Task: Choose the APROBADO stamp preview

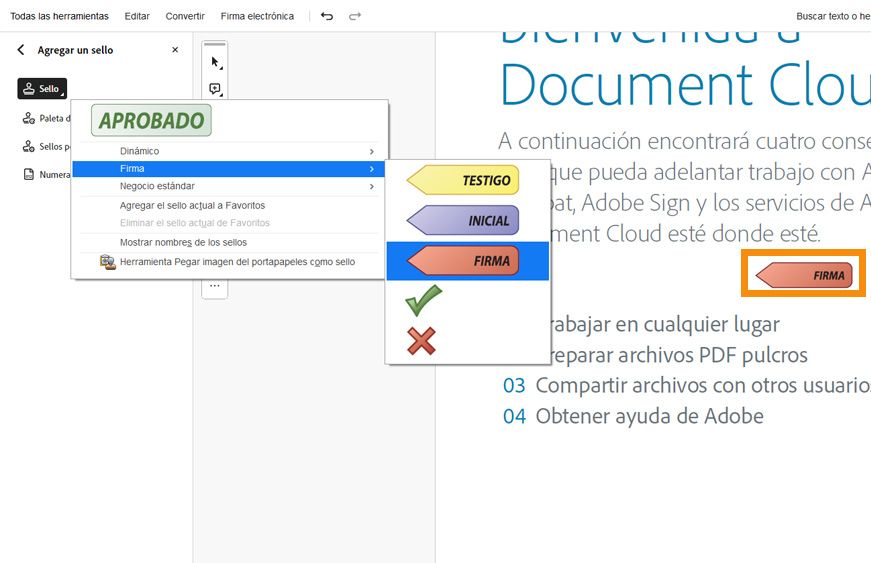Action: pos(151,120)
